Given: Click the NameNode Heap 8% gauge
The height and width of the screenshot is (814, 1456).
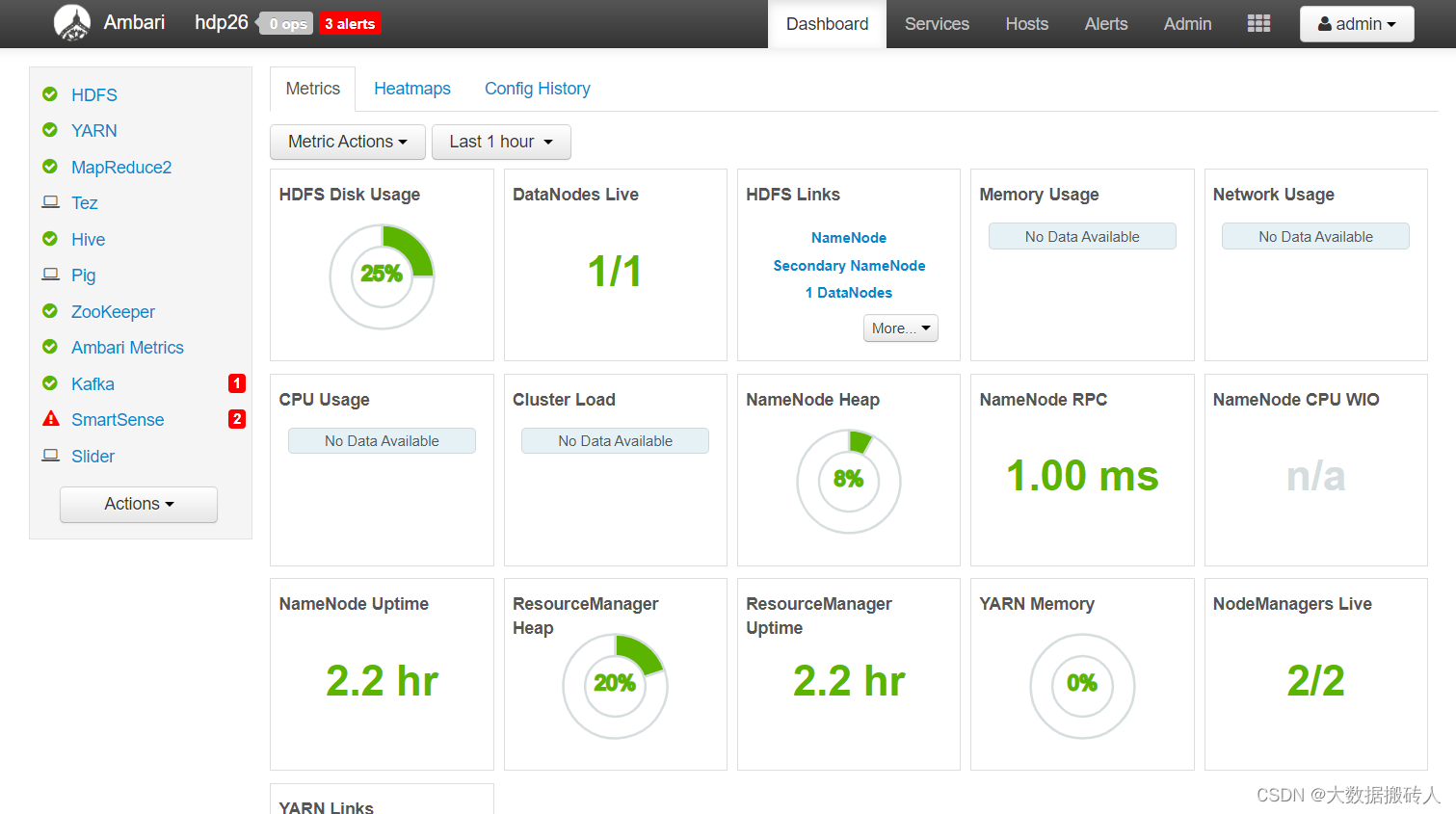Looking at the screenshot, I should (849, 481).
